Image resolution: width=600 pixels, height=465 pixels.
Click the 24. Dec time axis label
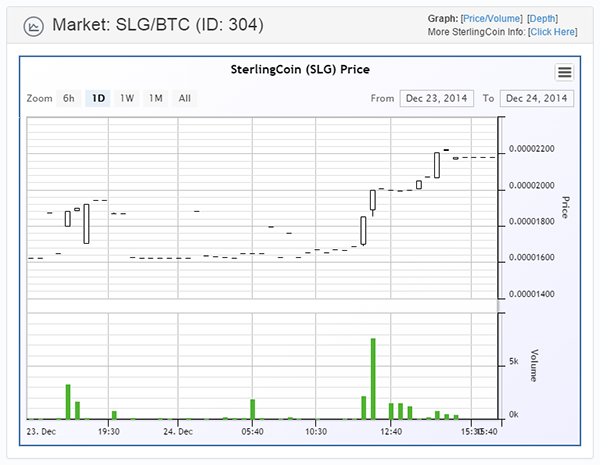[x=178, y=432]
